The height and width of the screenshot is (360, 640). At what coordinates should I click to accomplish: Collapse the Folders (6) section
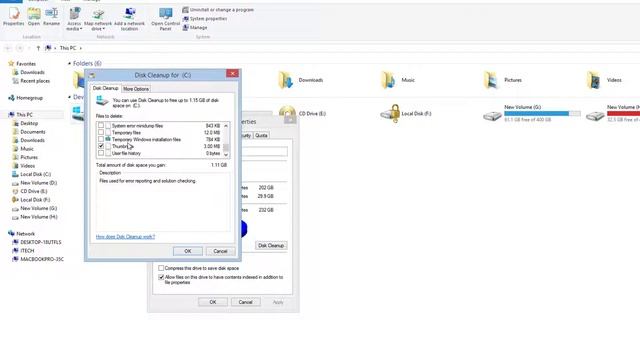69,64
